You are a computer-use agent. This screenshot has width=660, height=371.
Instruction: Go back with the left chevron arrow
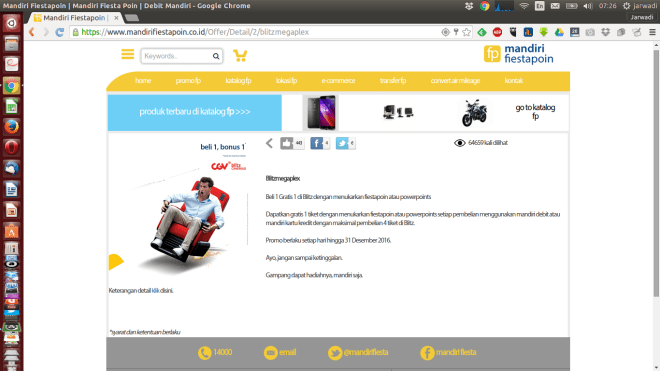tap(269, 143)
